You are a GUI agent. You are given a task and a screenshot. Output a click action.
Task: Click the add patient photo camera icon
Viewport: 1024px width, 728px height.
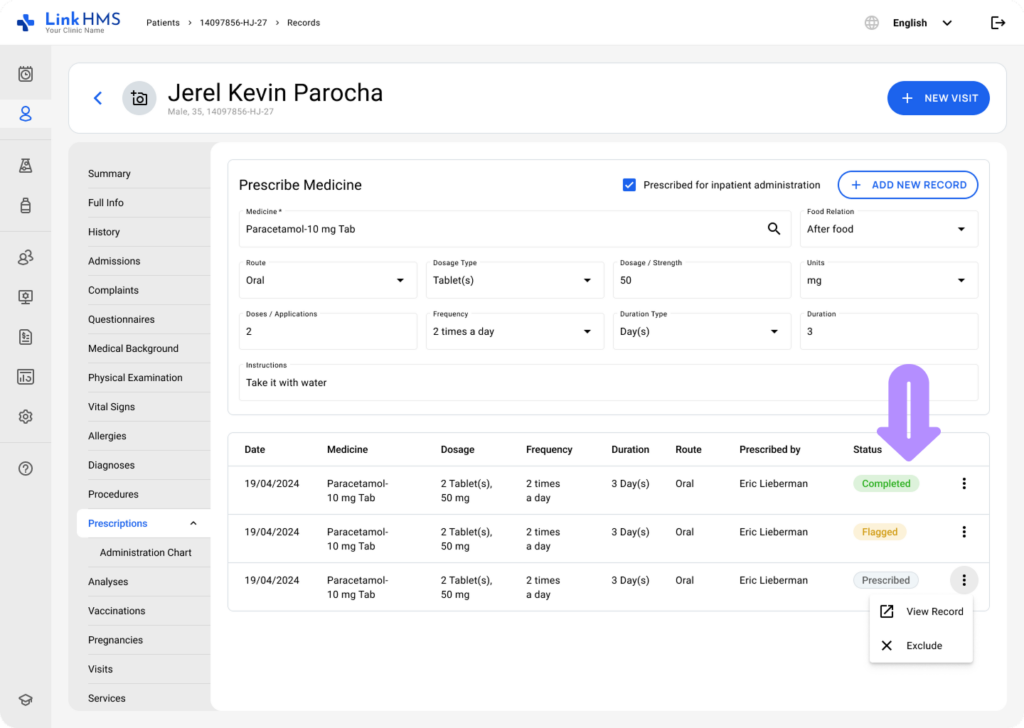tap(139, 98)
